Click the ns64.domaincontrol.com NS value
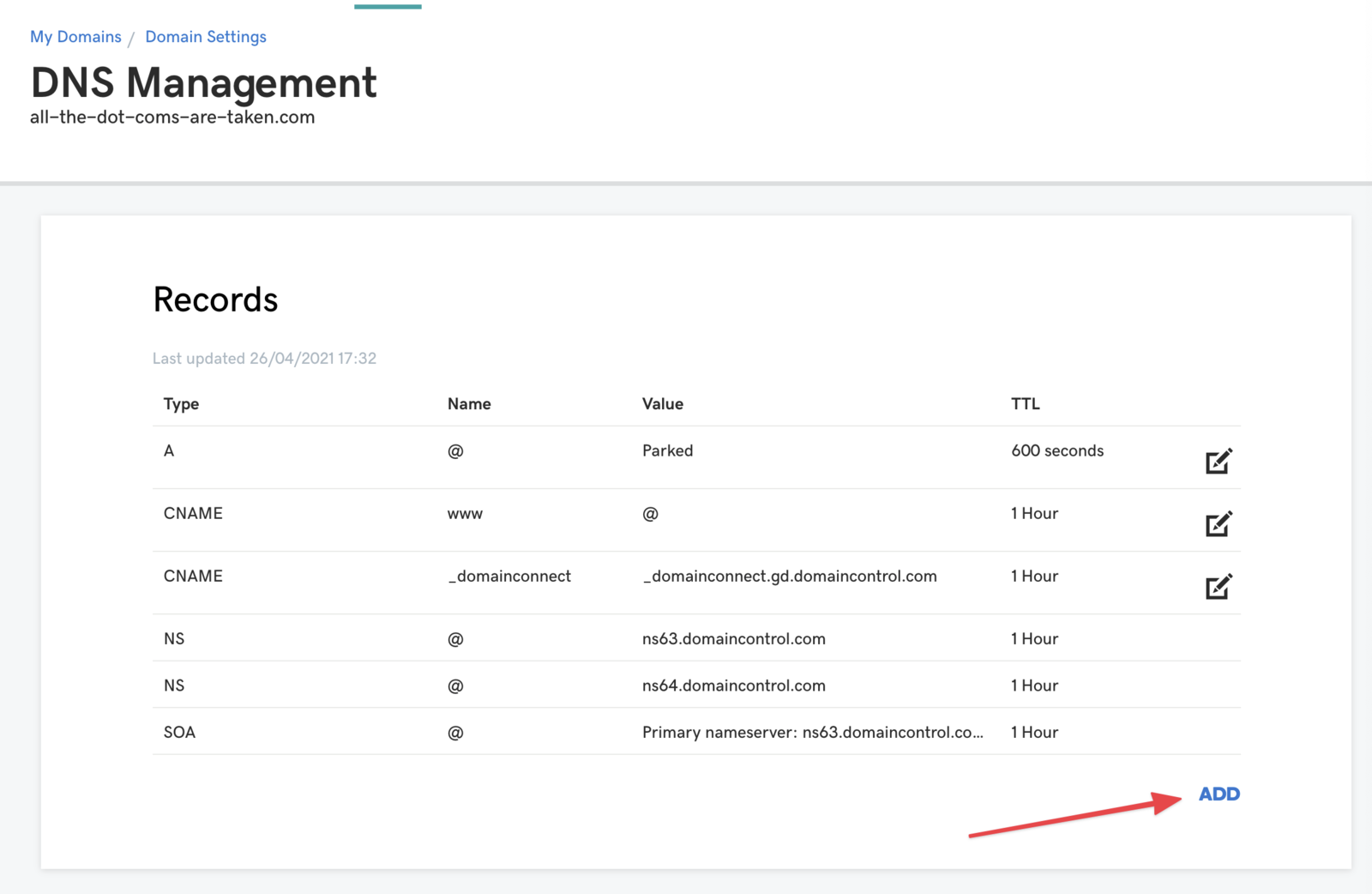Viewport: 1372px width, 894px height. 733,686
